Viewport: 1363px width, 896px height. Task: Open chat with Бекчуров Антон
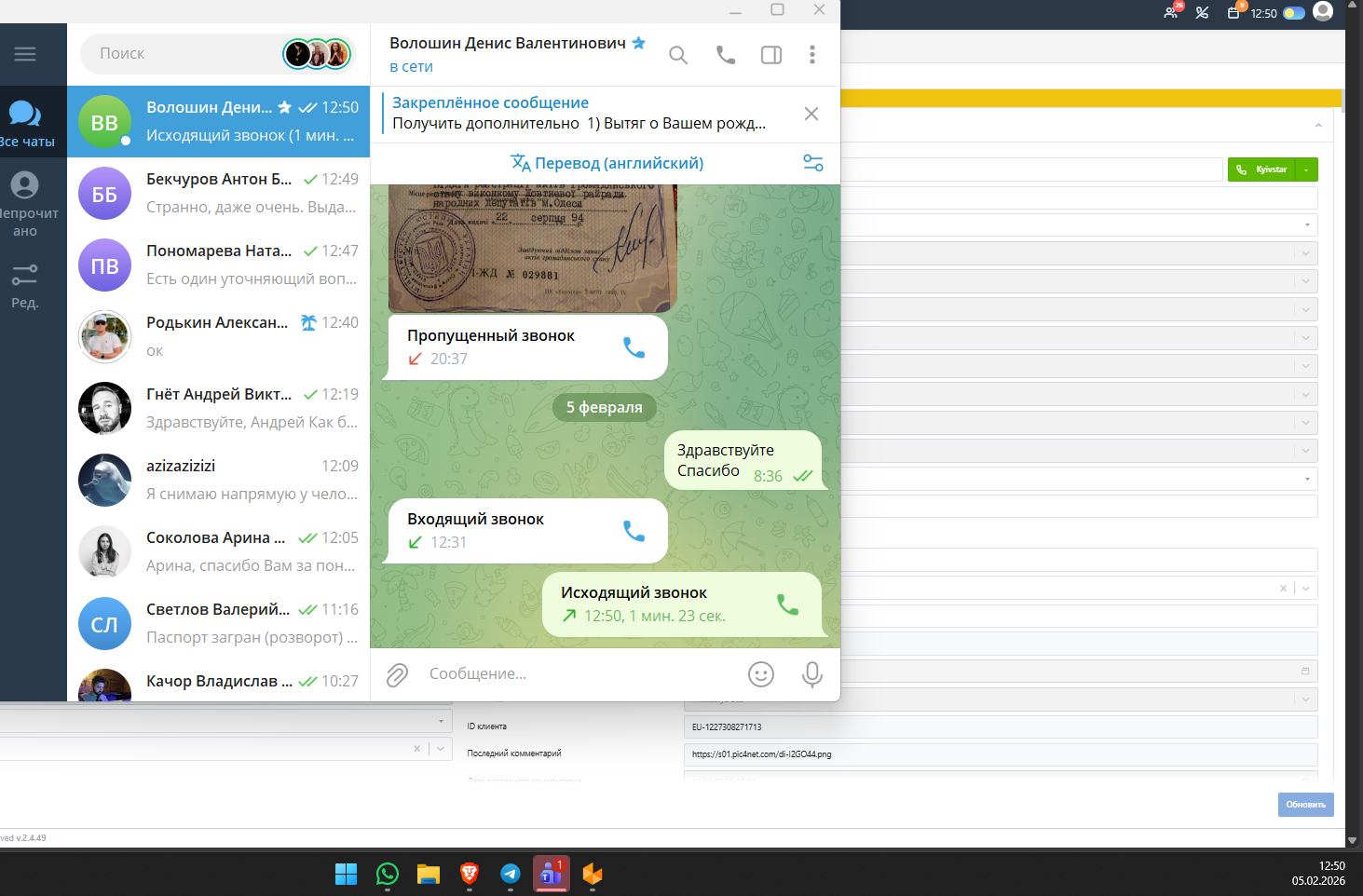(219, 193)
